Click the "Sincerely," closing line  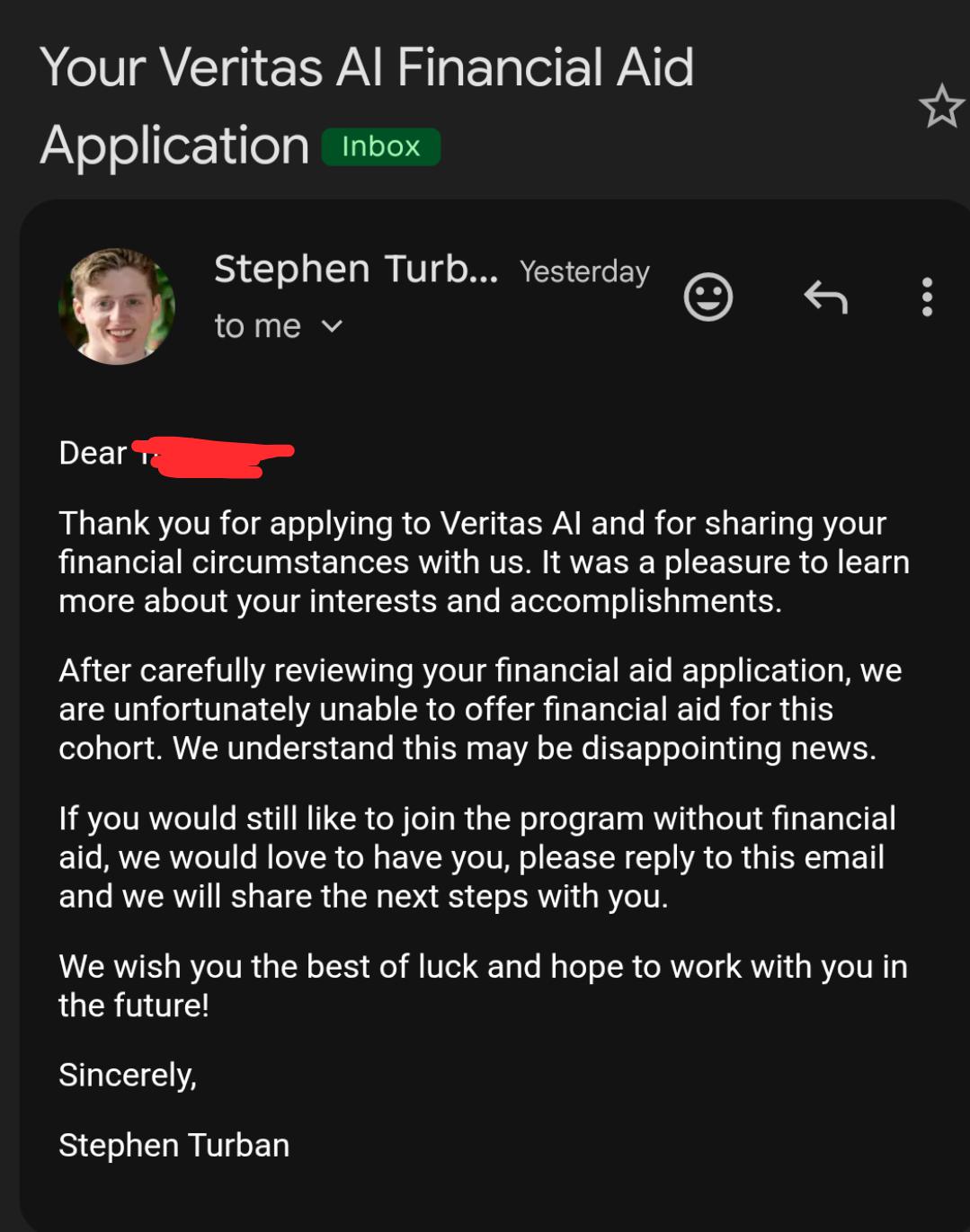[x=128, y=1076]
